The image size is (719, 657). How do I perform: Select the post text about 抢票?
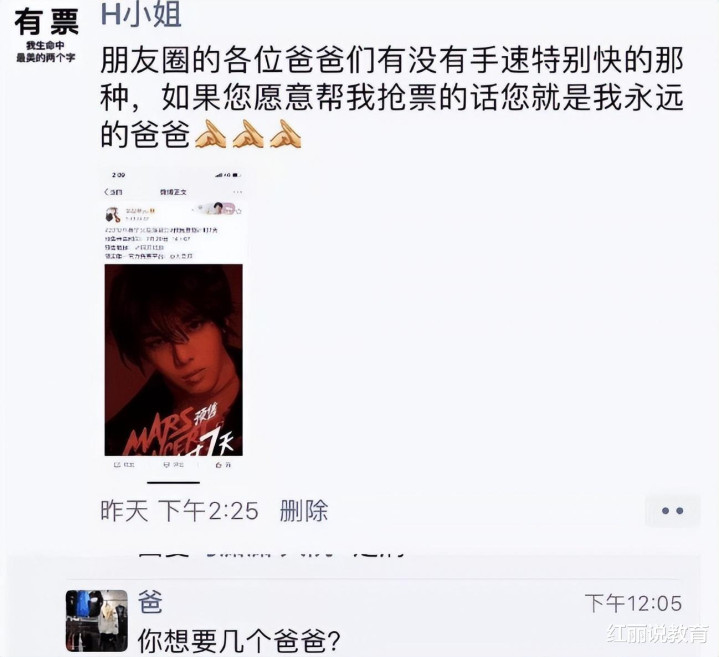(392, 98)
